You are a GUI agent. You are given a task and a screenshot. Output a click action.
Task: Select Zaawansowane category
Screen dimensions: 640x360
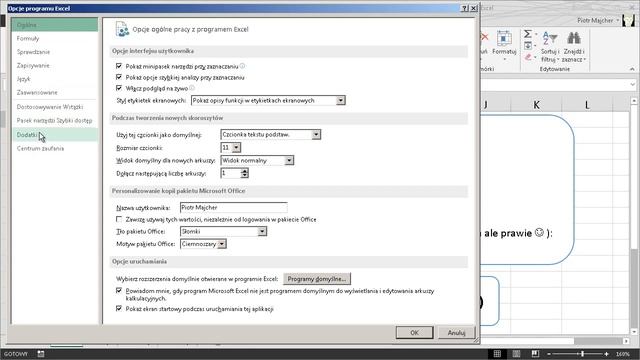click(55, 92)
